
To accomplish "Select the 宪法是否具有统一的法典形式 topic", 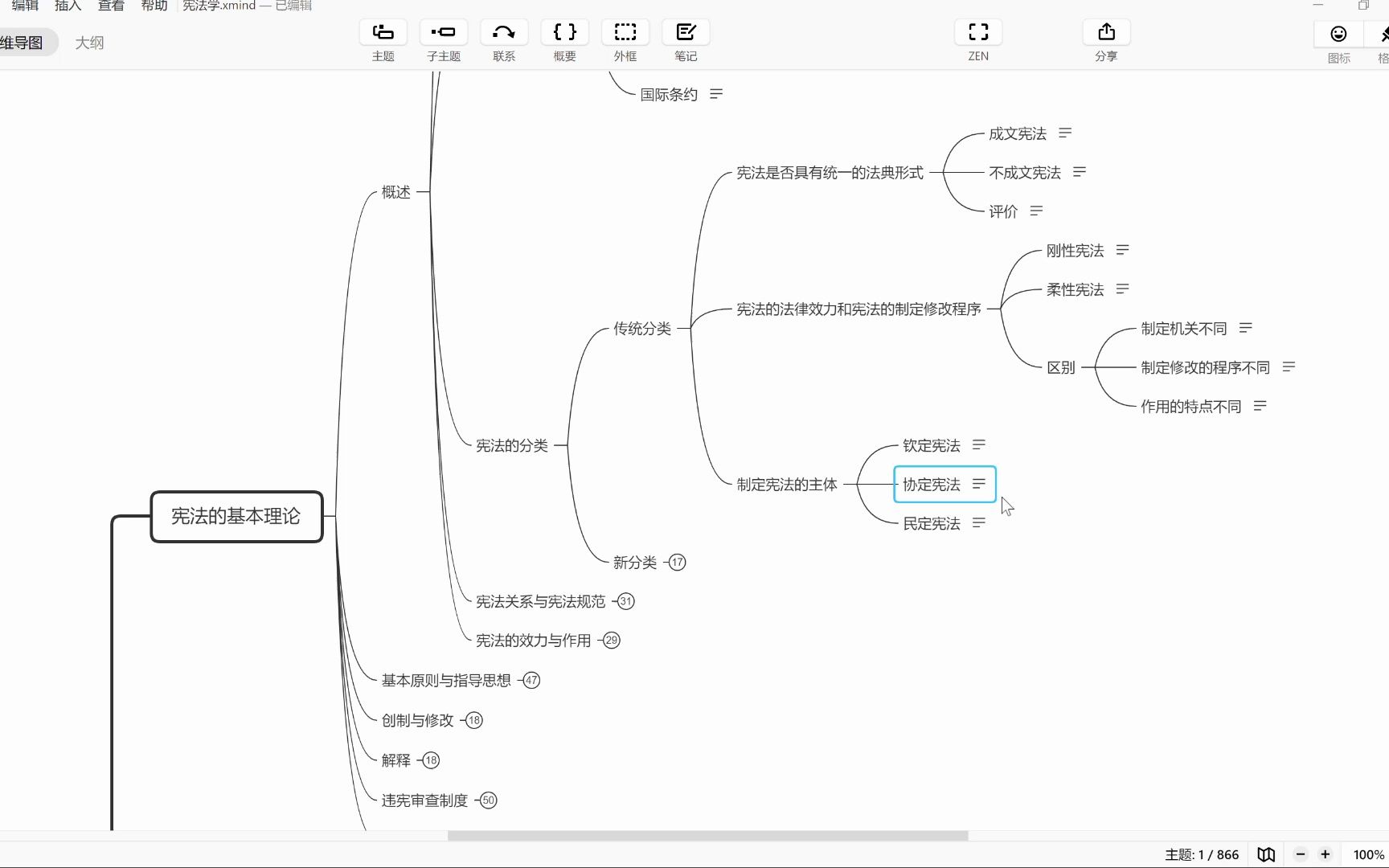I will click(830, 173).
